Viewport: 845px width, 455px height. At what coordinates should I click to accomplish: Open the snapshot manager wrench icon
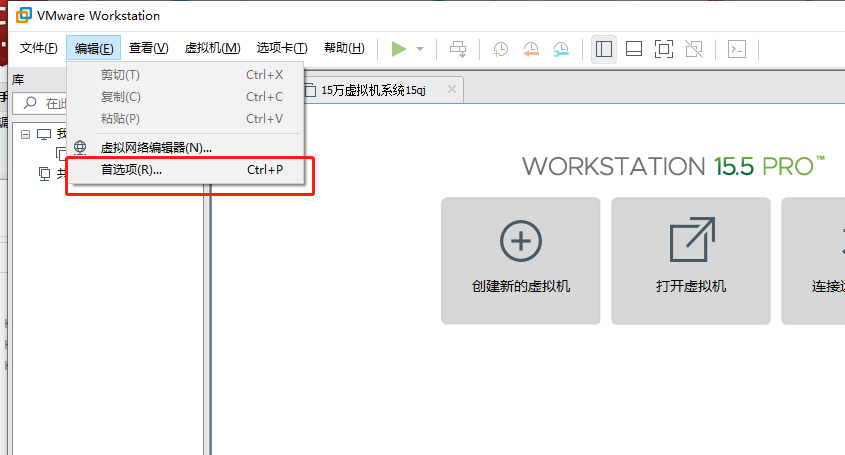click(x=561, y=49)
